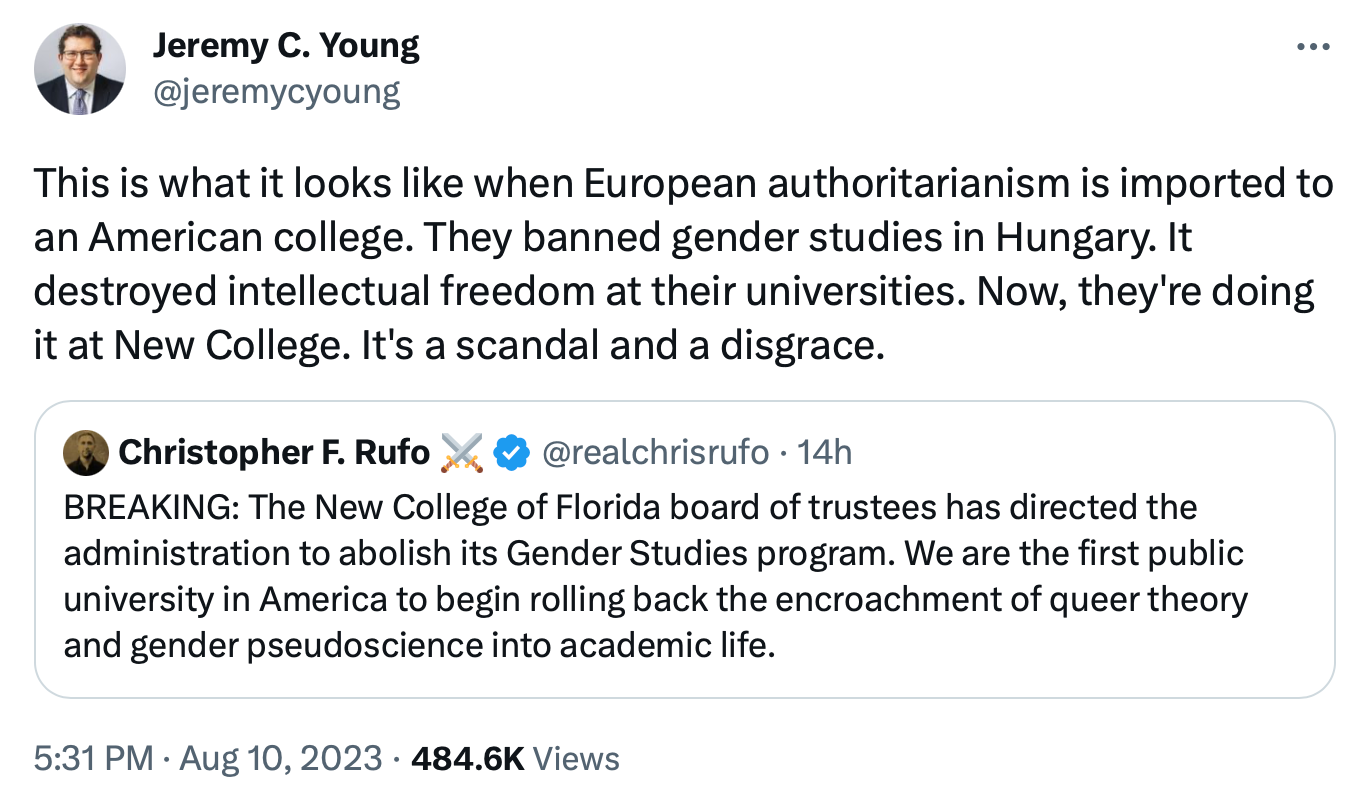Screen dimensions: 1370x806
Task: Click Jeremy C. Young's profile avatar
Action: point(80,69)
